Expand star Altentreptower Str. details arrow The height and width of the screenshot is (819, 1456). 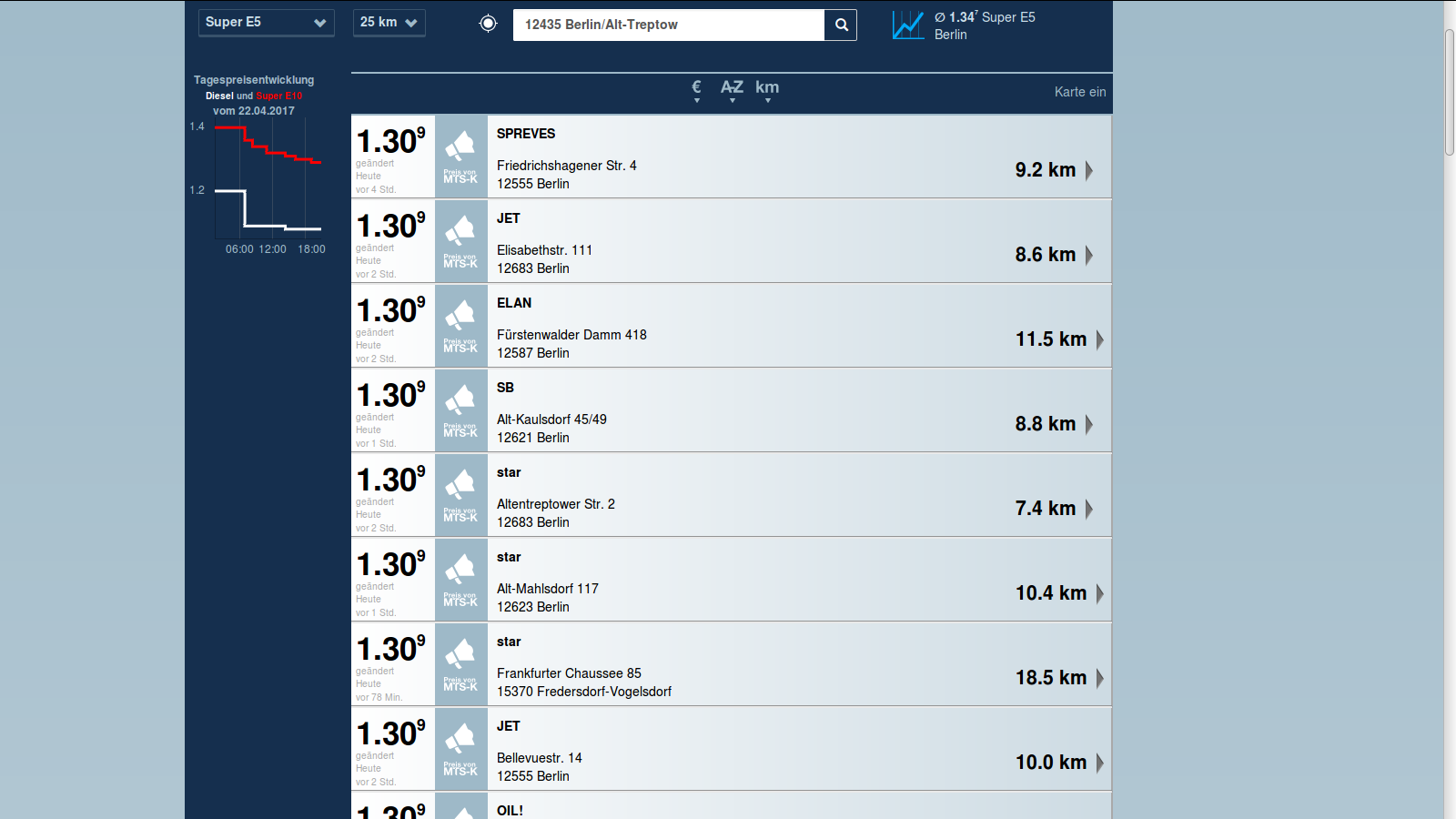point(1089,509)
